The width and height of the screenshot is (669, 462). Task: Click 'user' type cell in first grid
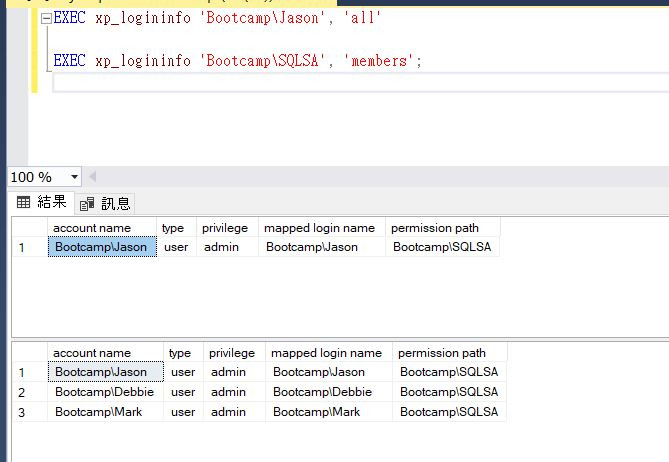point(177,247)
